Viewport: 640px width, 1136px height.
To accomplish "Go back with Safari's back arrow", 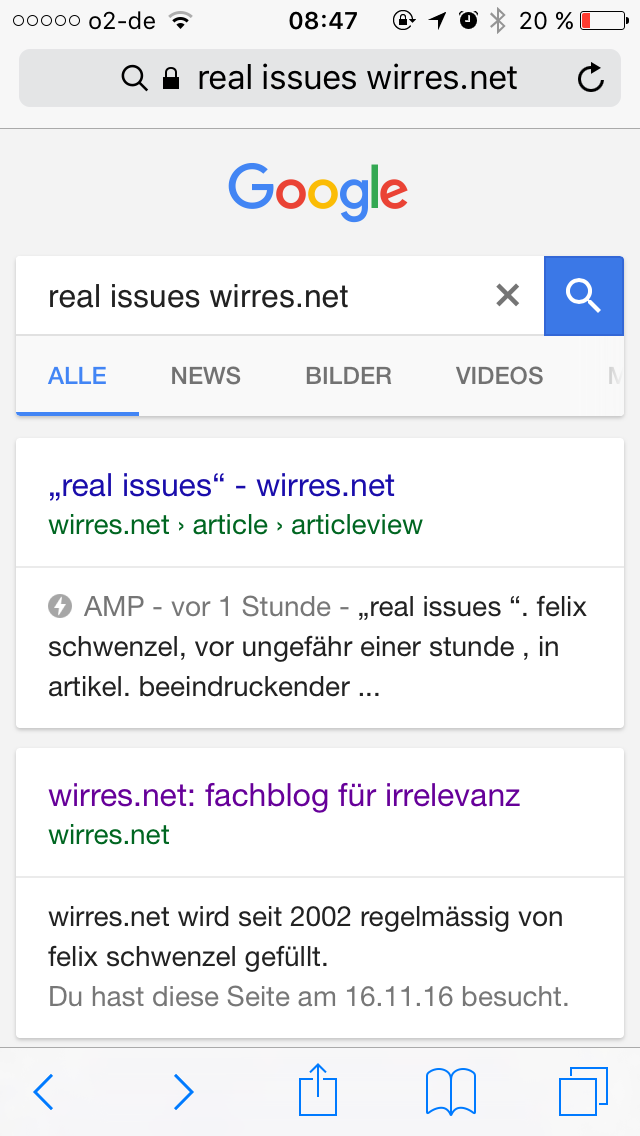I will point(44,1092).
